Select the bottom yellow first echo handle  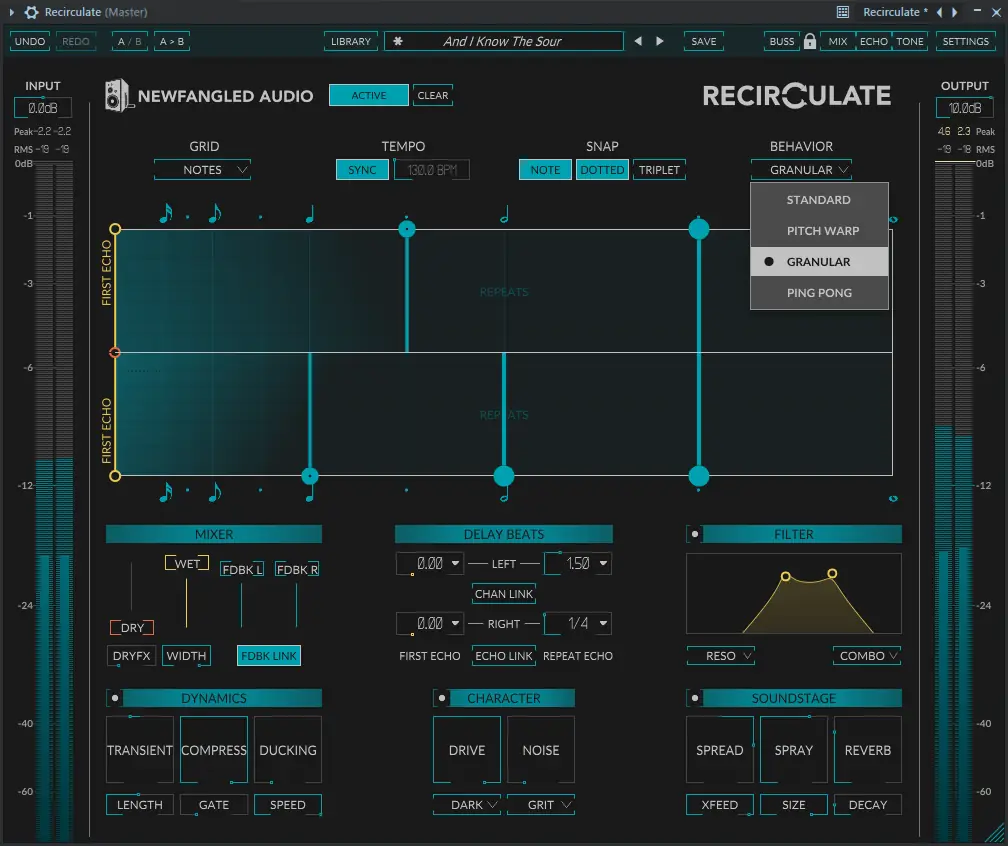point(115,476)
